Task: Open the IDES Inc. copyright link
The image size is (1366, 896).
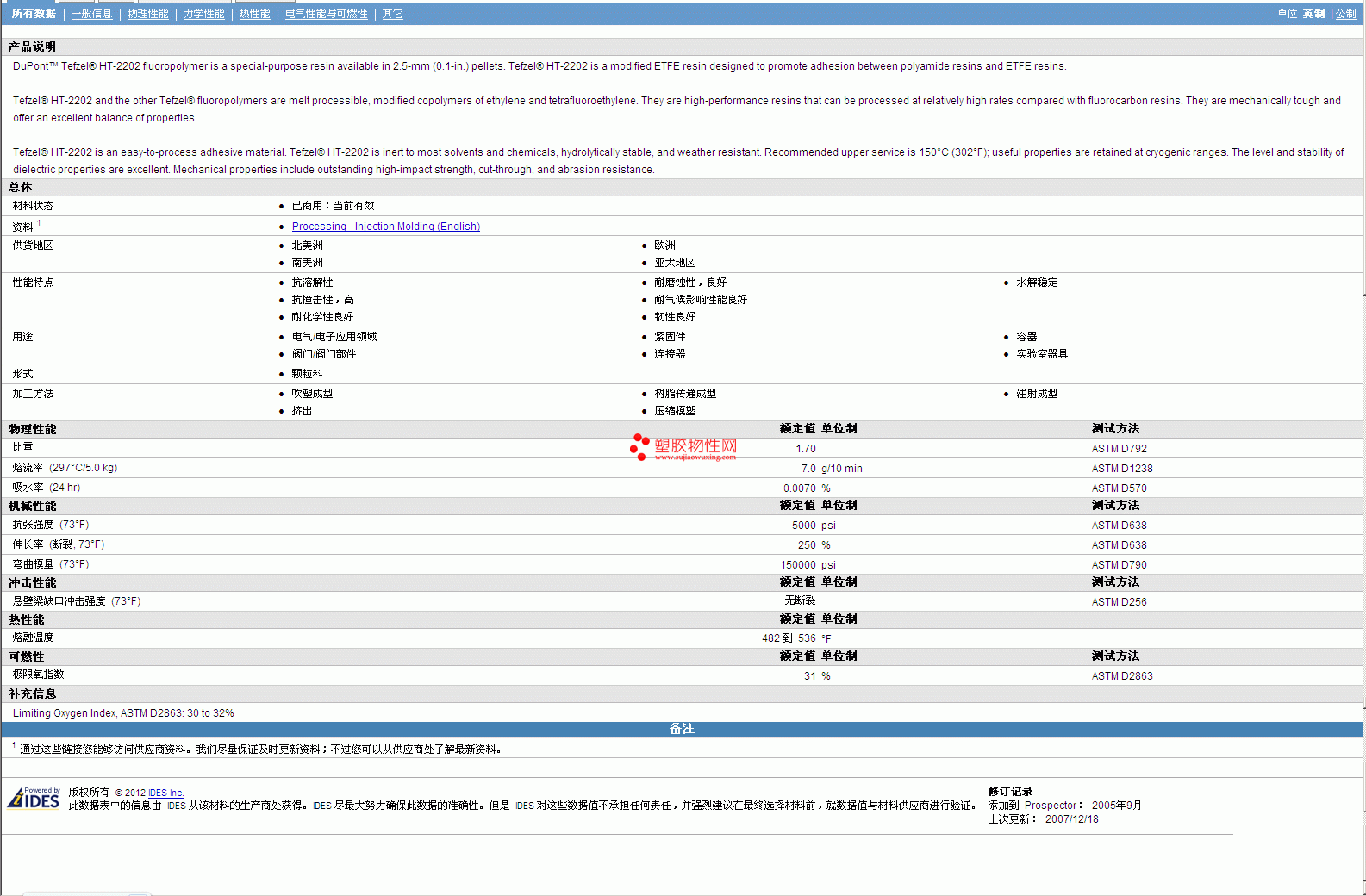Action: tap(165, 793)
